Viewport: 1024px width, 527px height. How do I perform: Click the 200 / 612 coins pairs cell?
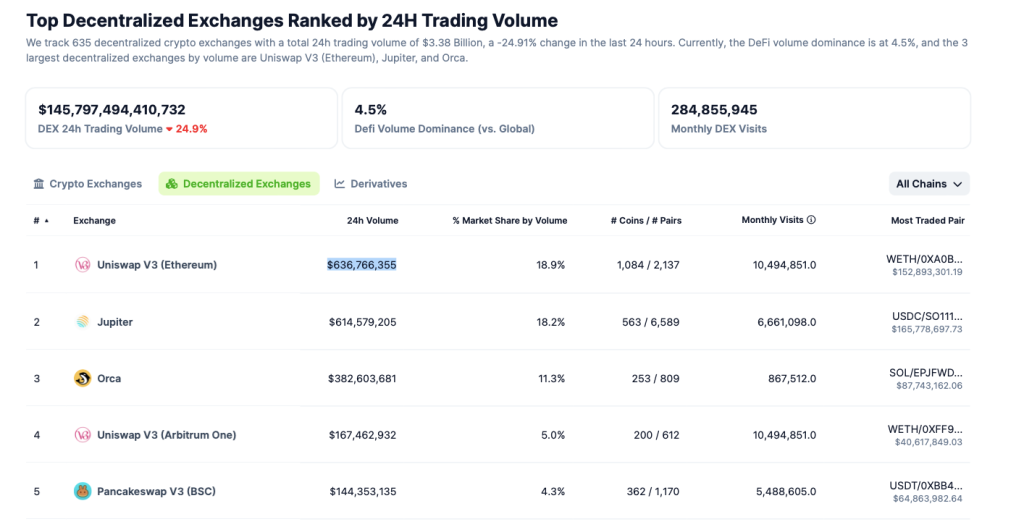click(x=656, y=435)
